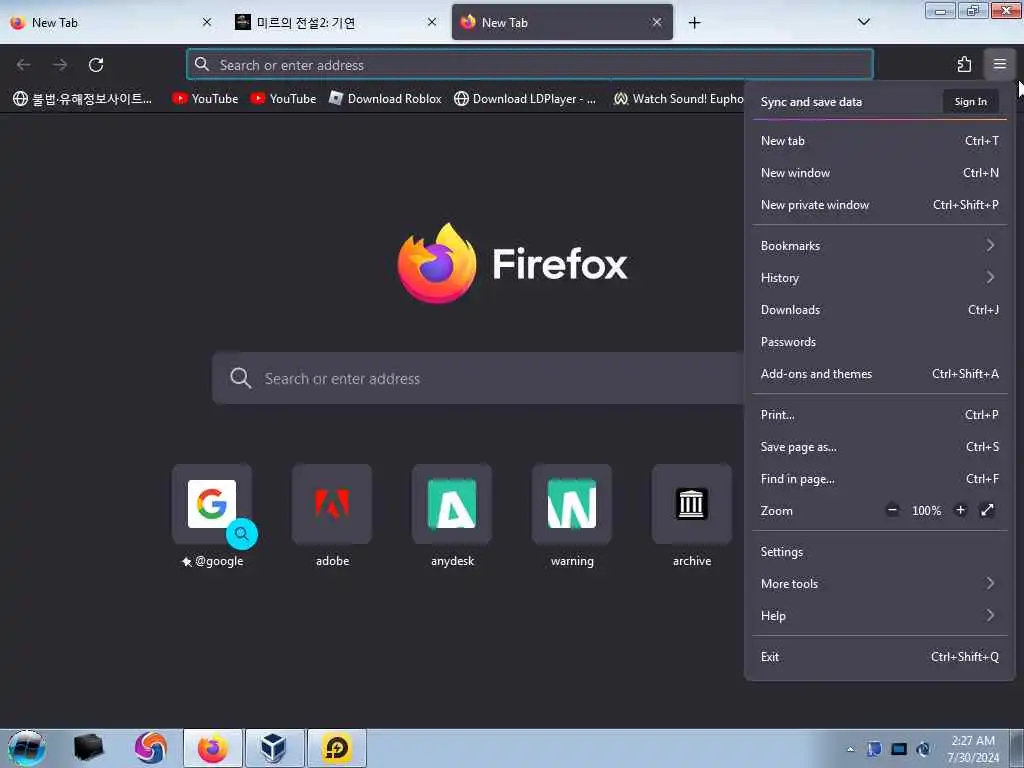Click the tray monitor icon
Viewport: 1024px width, 768px height.
(899, 749)
